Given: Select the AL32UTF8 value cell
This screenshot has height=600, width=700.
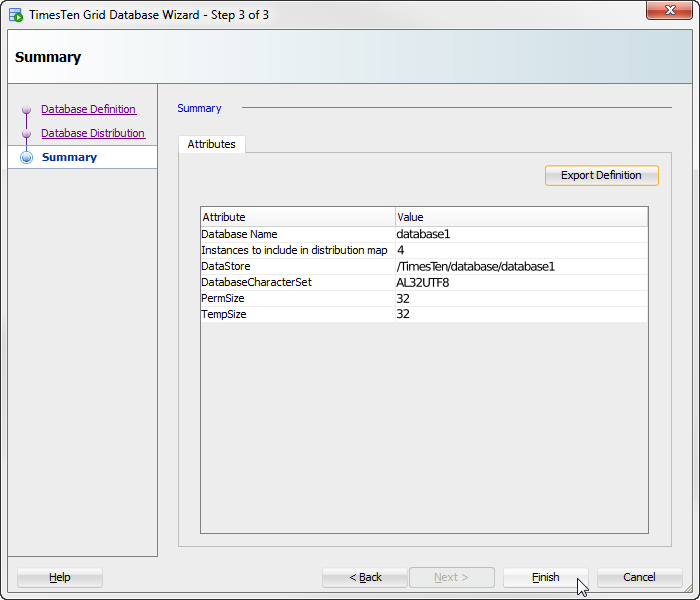Looking at the screenshot, I should click(521, 283).
